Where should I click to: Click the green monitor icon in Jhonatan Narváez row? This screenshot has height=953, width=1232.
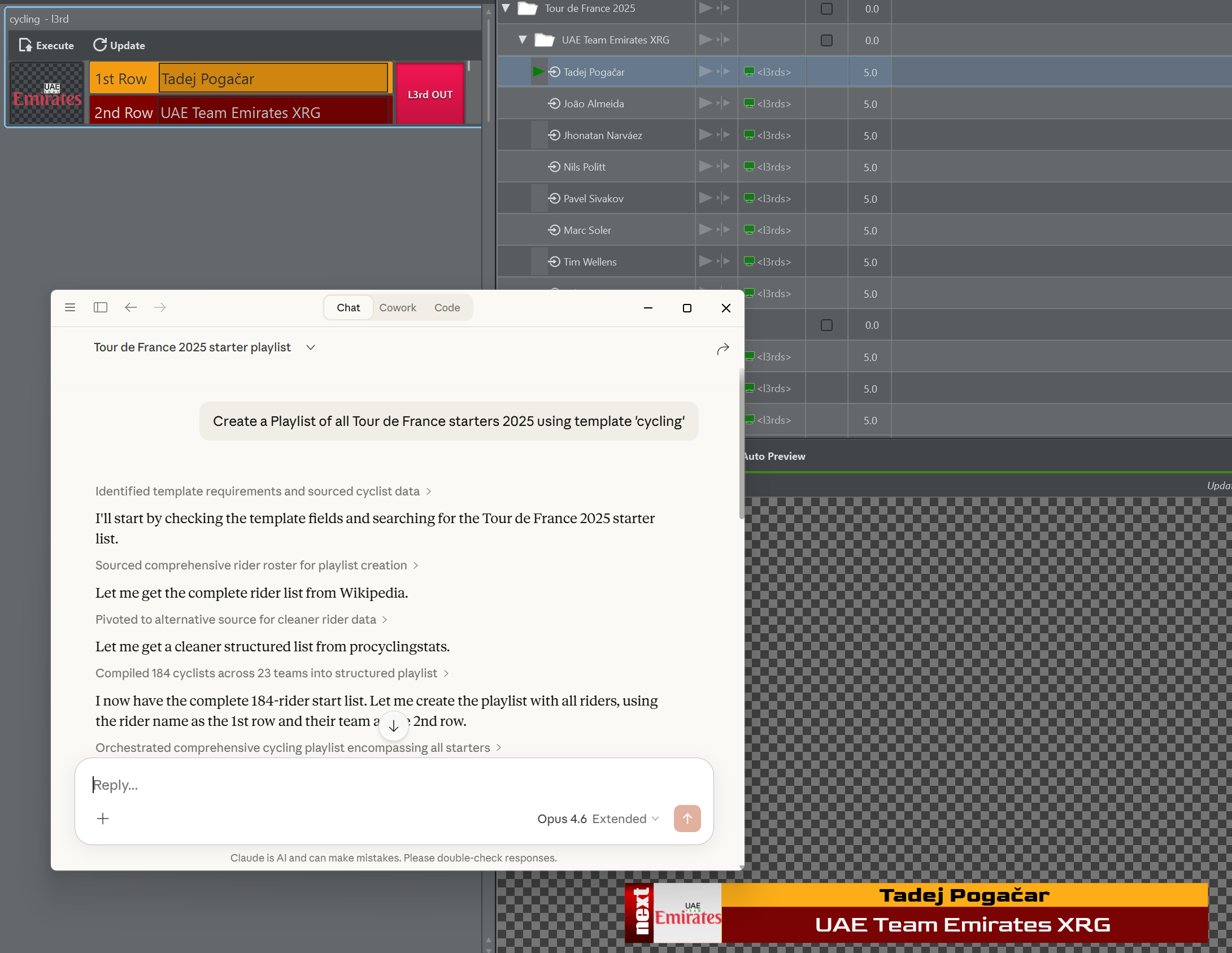(x=749, y=135)
